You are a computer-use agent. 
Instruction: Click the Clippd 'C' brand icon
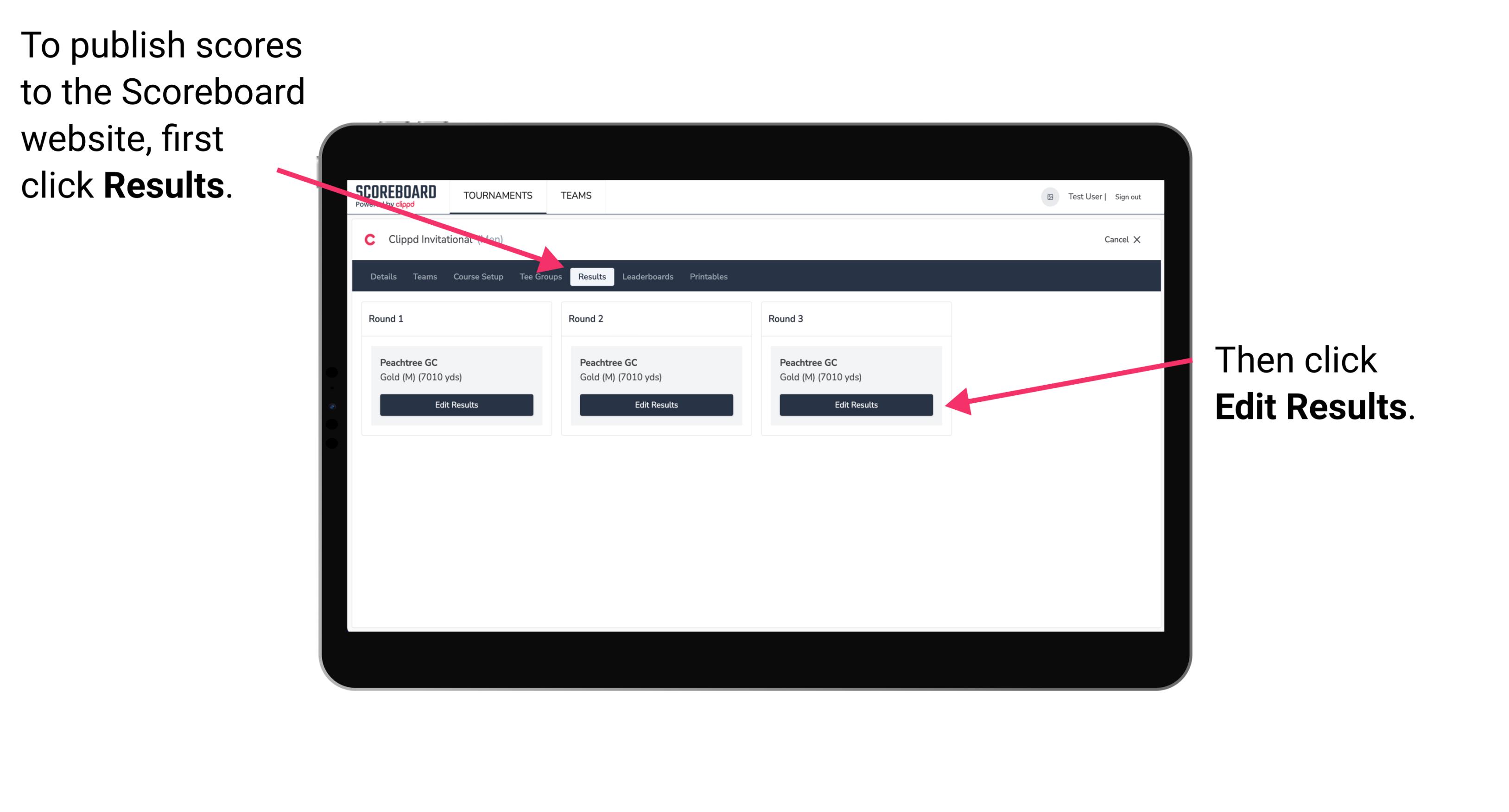point(366,240)
